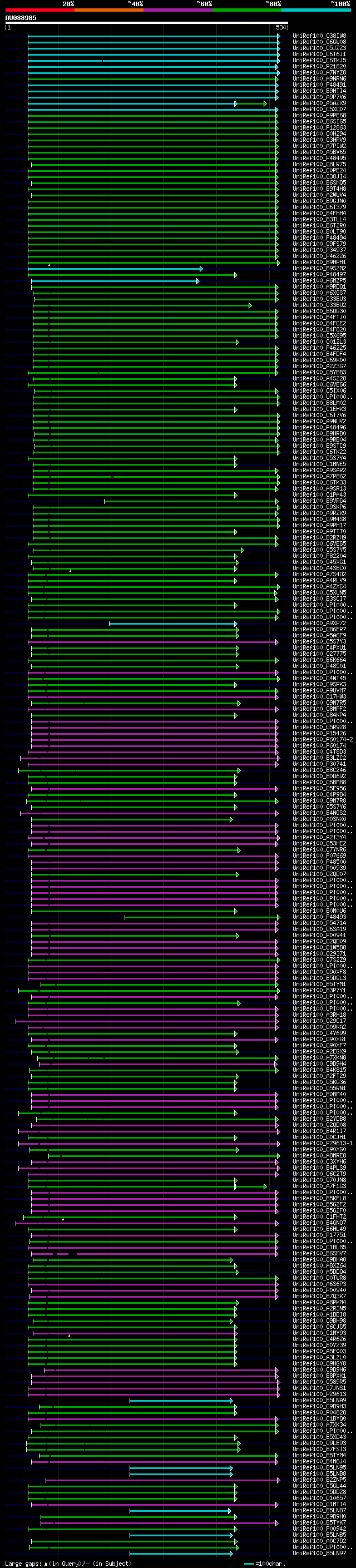
Task: Select label UniRef100_B9T4H8
Action: 319,189
